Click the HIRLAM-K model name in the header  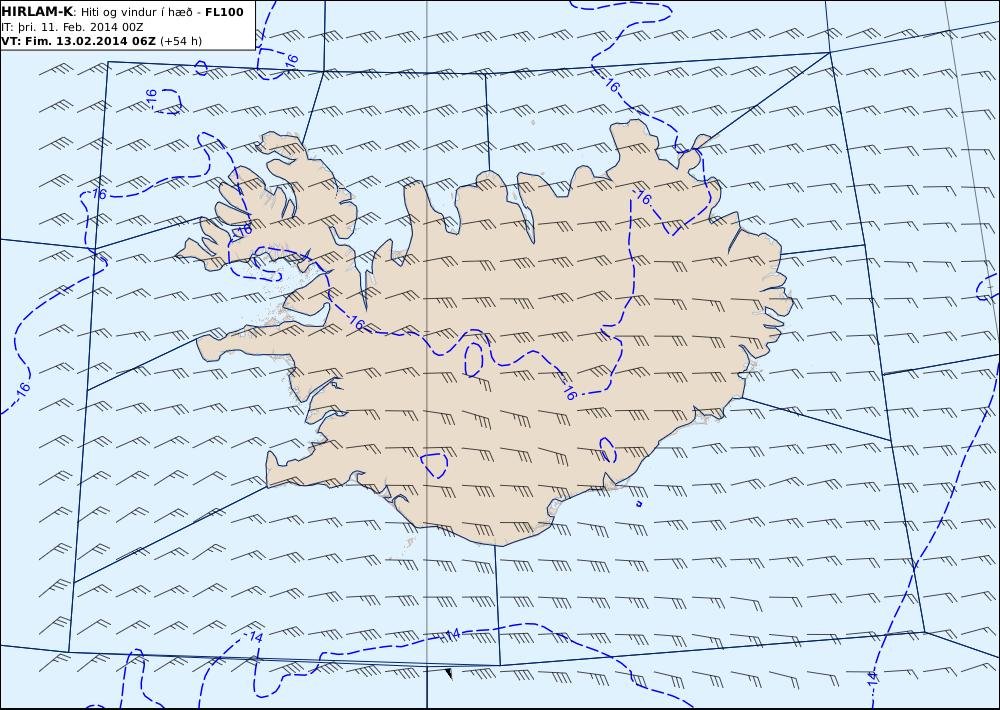click(x=36, y=12)
